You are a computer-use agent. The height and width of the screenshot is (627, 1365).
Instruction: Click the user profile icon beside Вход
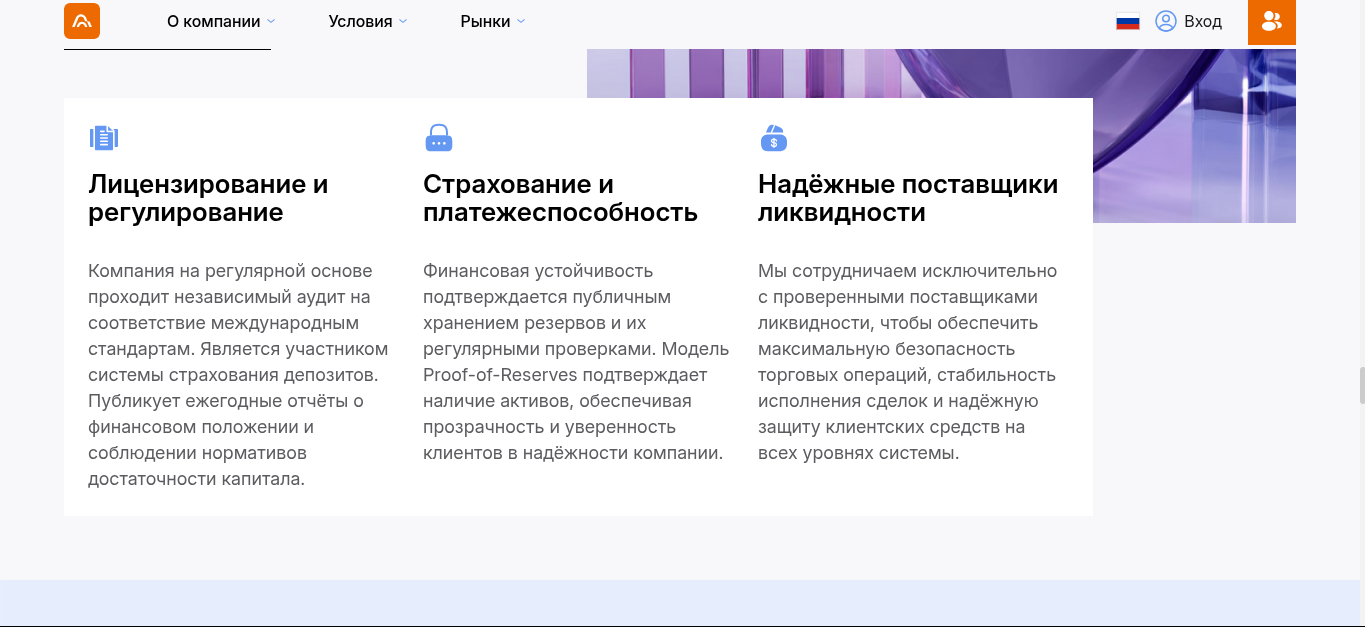[1165, 21]
